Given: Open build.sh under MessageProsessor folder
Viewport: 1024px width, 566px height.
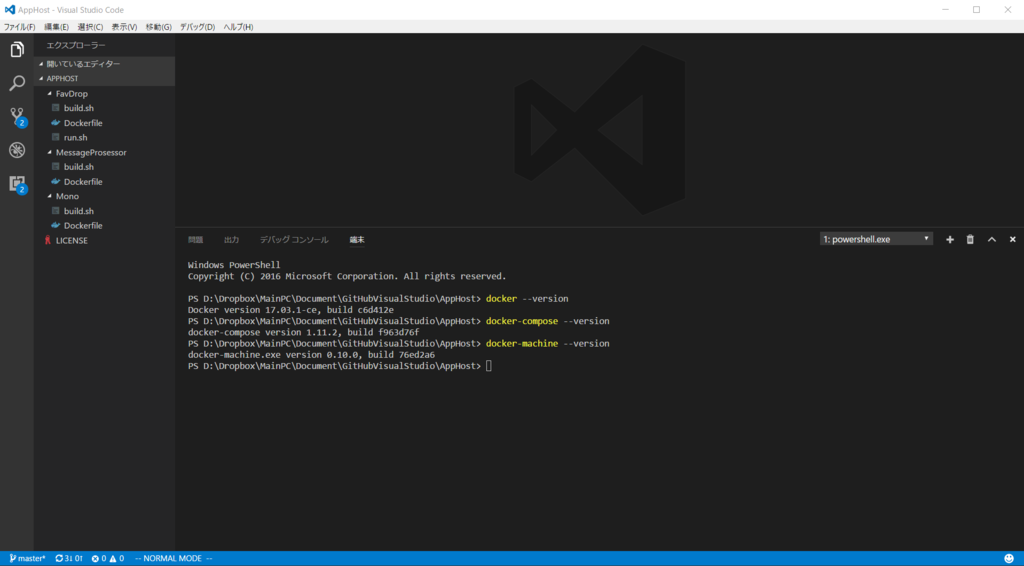Looking at the screenshot, I should [78, 166].
